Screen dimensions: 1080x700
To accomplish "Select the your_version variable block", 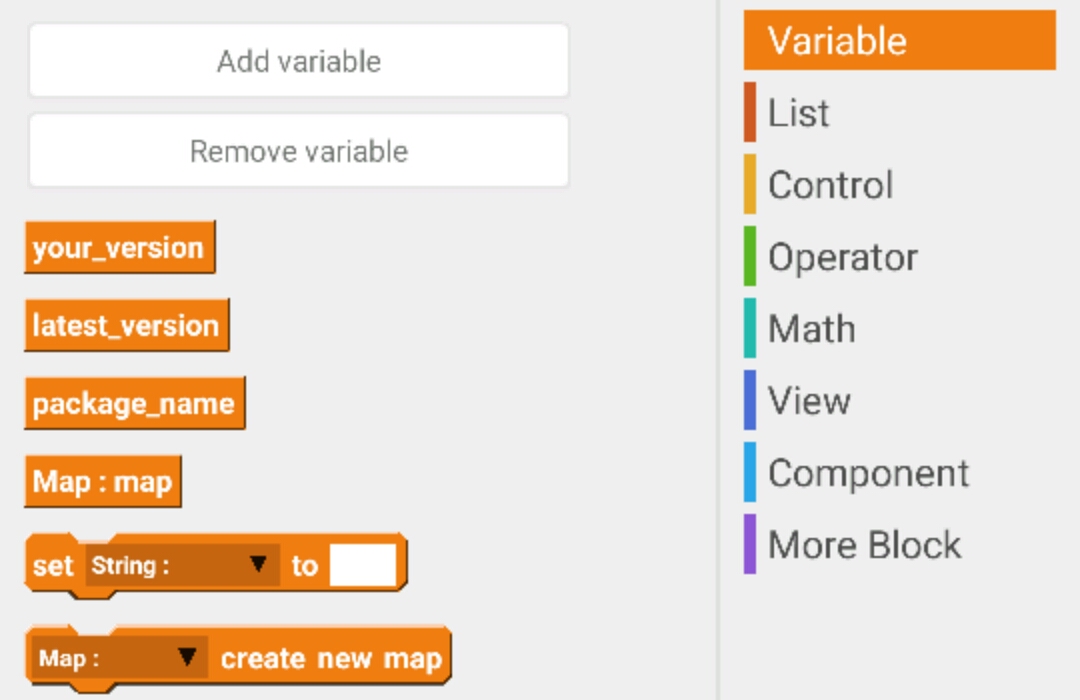I will coord(119,248).
